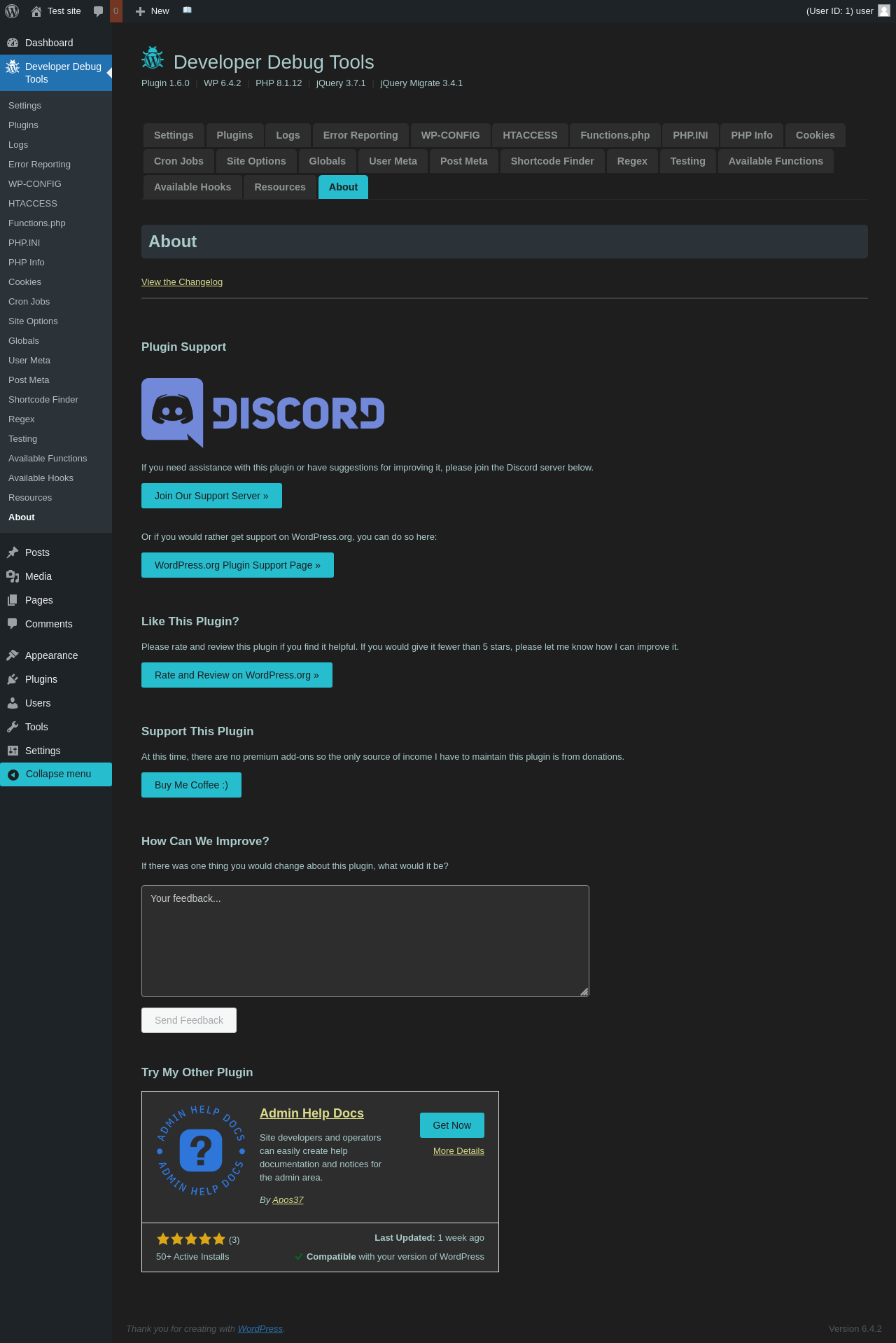Switch to the Site Options tab
The width and height of the screenshot is (896, 1343).
tap(256, 161)
